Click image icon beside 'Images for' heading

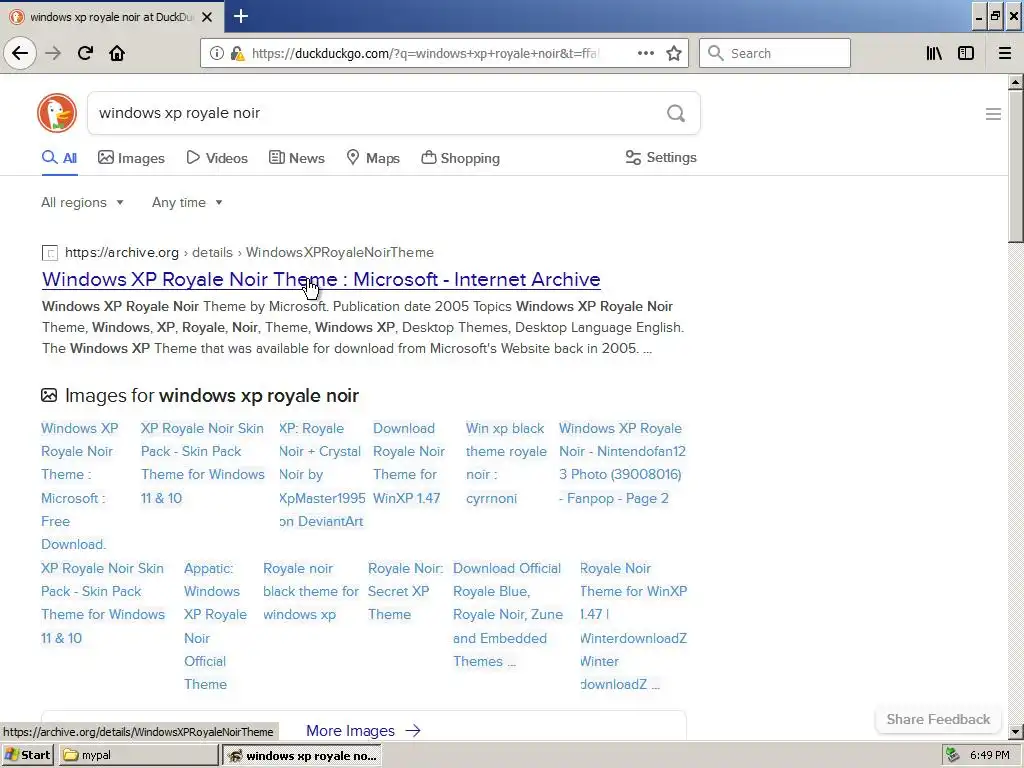49,395
